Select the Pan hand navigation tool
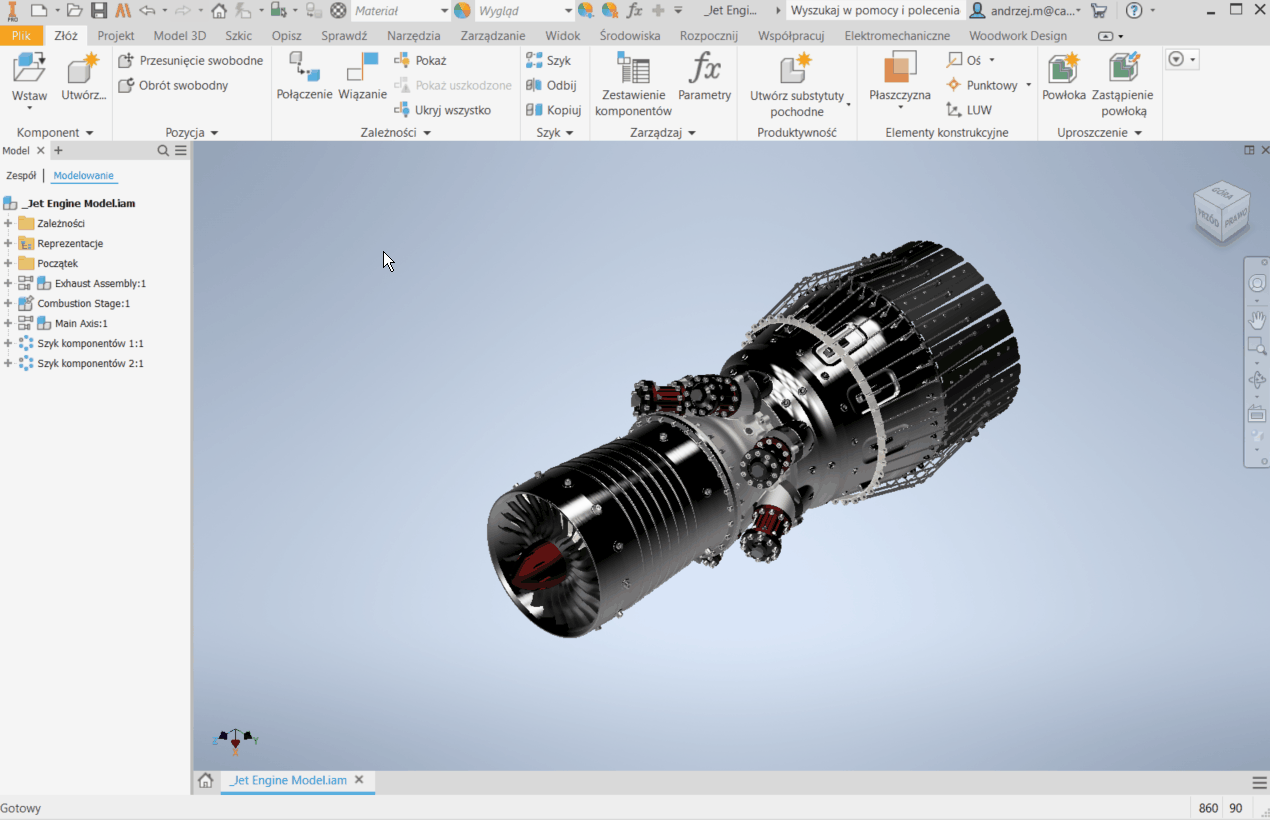1270x820 pixels. coord(1257,320)
